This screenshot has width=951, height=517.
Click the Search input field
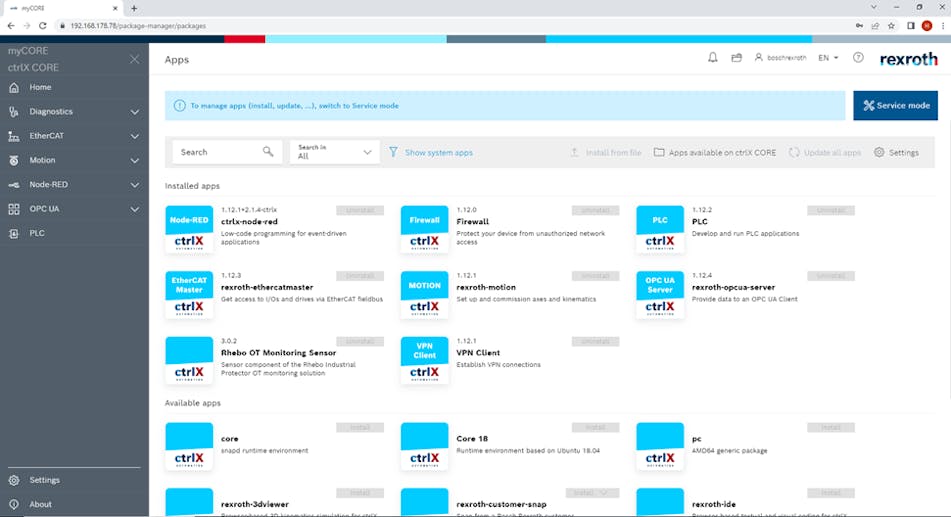pos(227,152)
